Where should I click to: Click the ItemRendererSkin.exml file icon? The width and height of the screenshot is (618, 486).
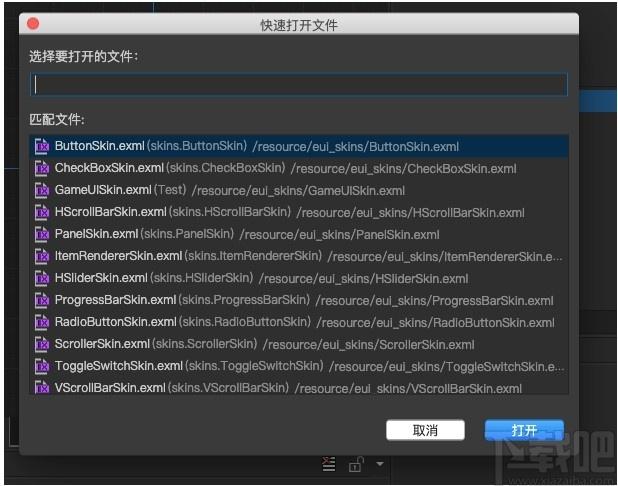(42, 257)
